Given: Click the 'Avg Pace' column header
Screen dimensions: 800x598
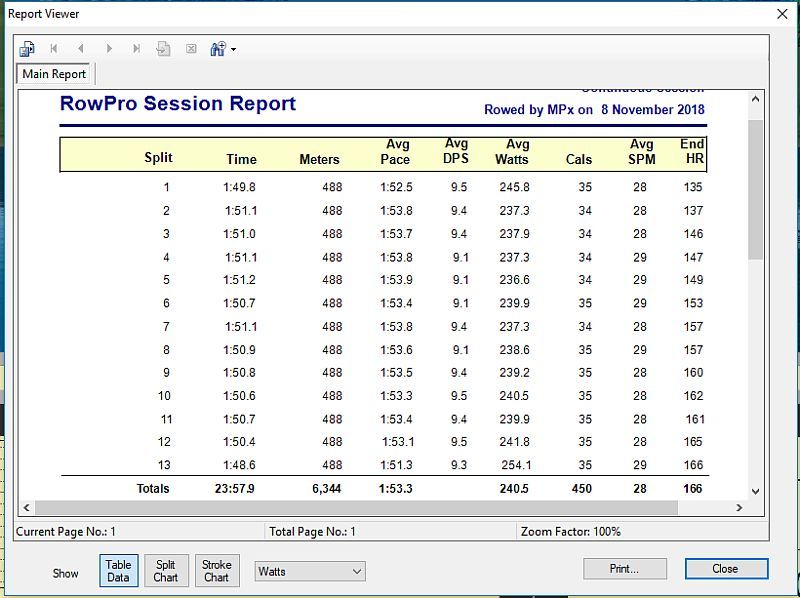Looking at the screenshot, I should click(x=395, y=152).
